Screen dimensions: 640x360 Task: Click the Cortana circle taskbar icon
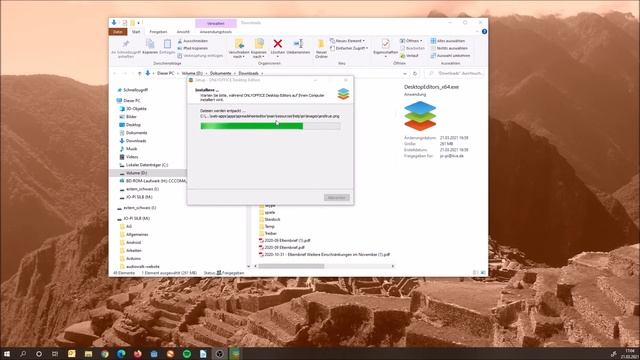(39, 353)
